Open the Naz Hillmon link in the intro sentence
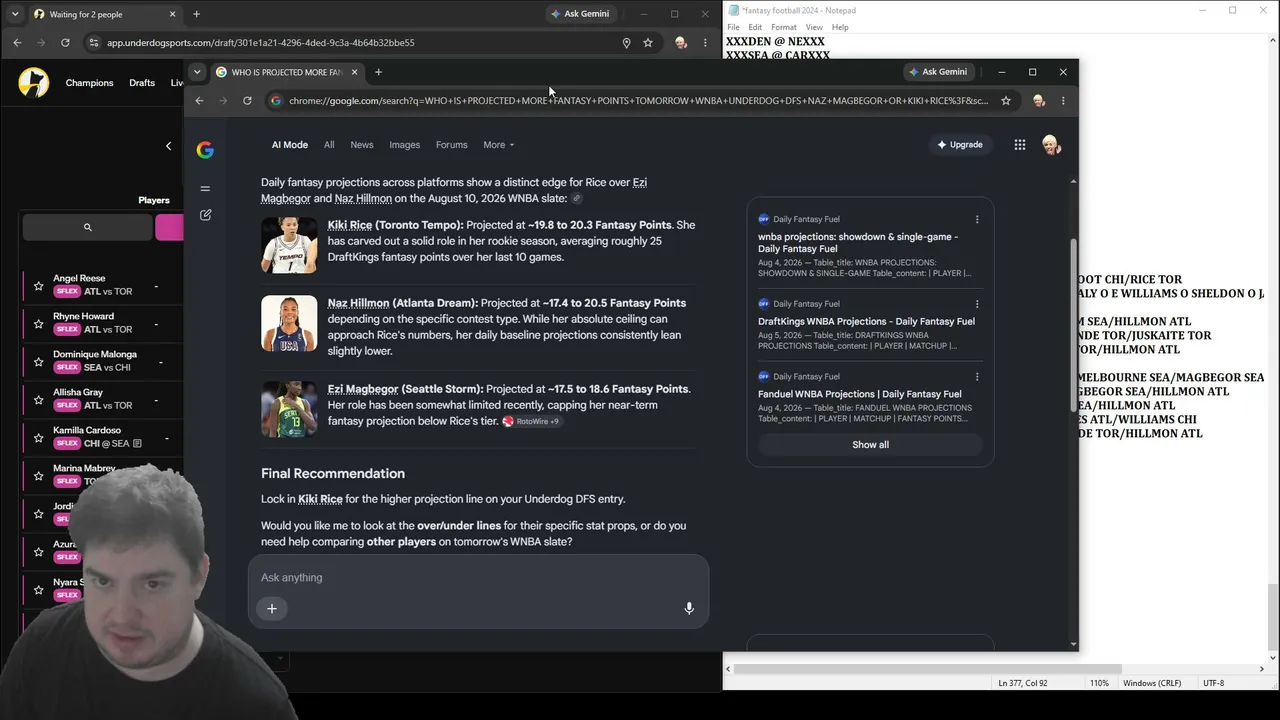Viewport: 1280px width, 720px height. (x=363, y=199)
